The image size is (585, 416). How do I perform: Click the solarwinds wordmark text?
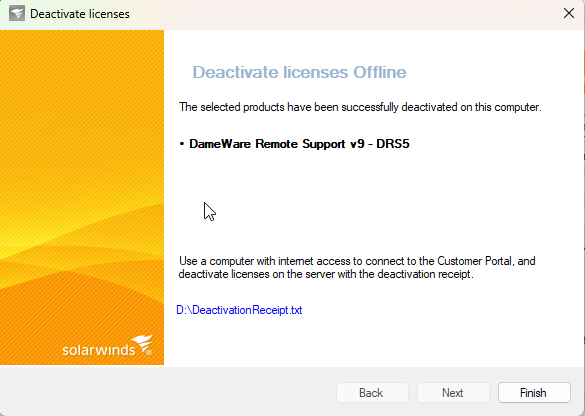click(x=98, y=350)
